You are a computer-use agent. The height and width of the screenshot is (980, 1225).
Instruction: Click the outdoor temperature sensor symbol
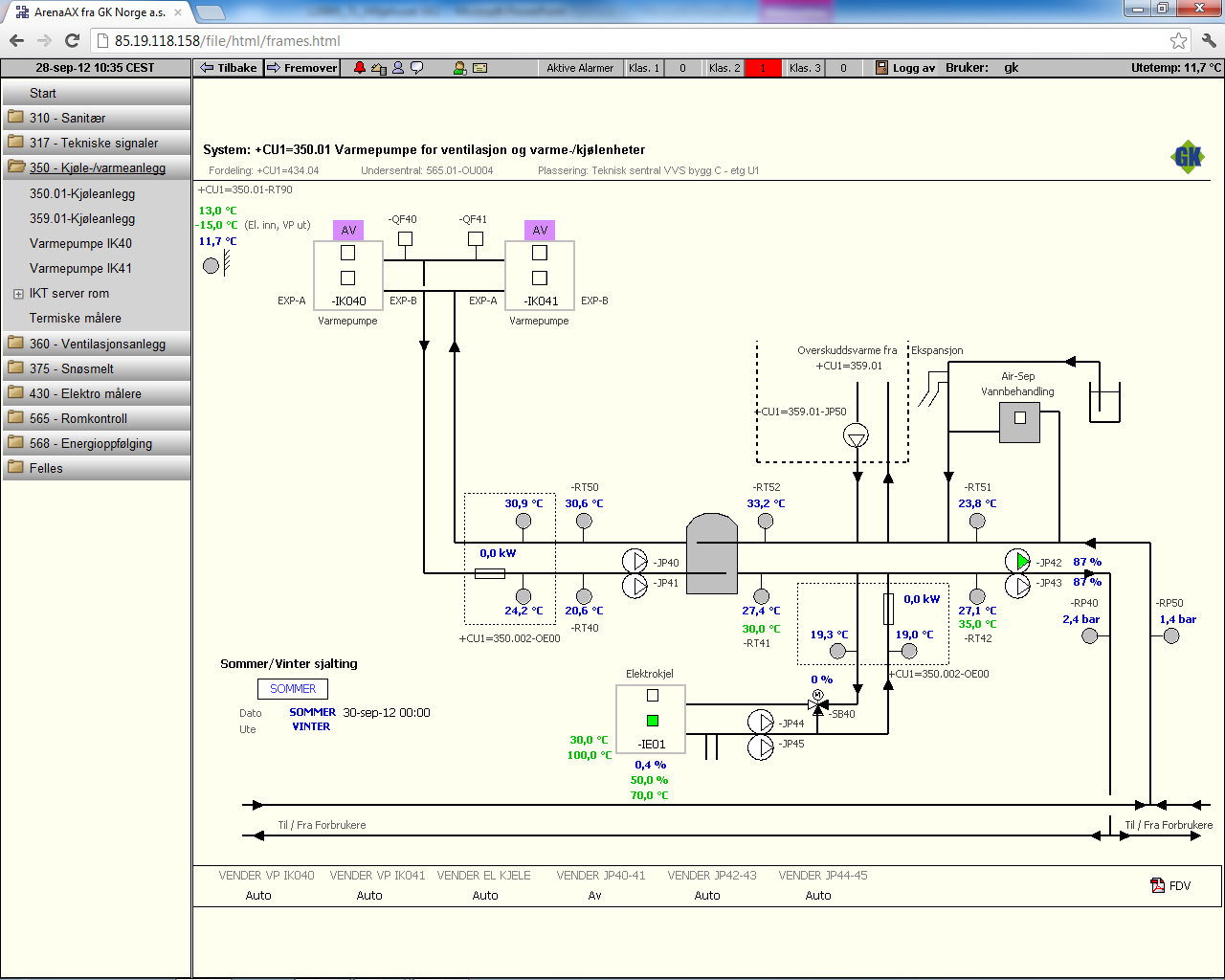(212, 265)
